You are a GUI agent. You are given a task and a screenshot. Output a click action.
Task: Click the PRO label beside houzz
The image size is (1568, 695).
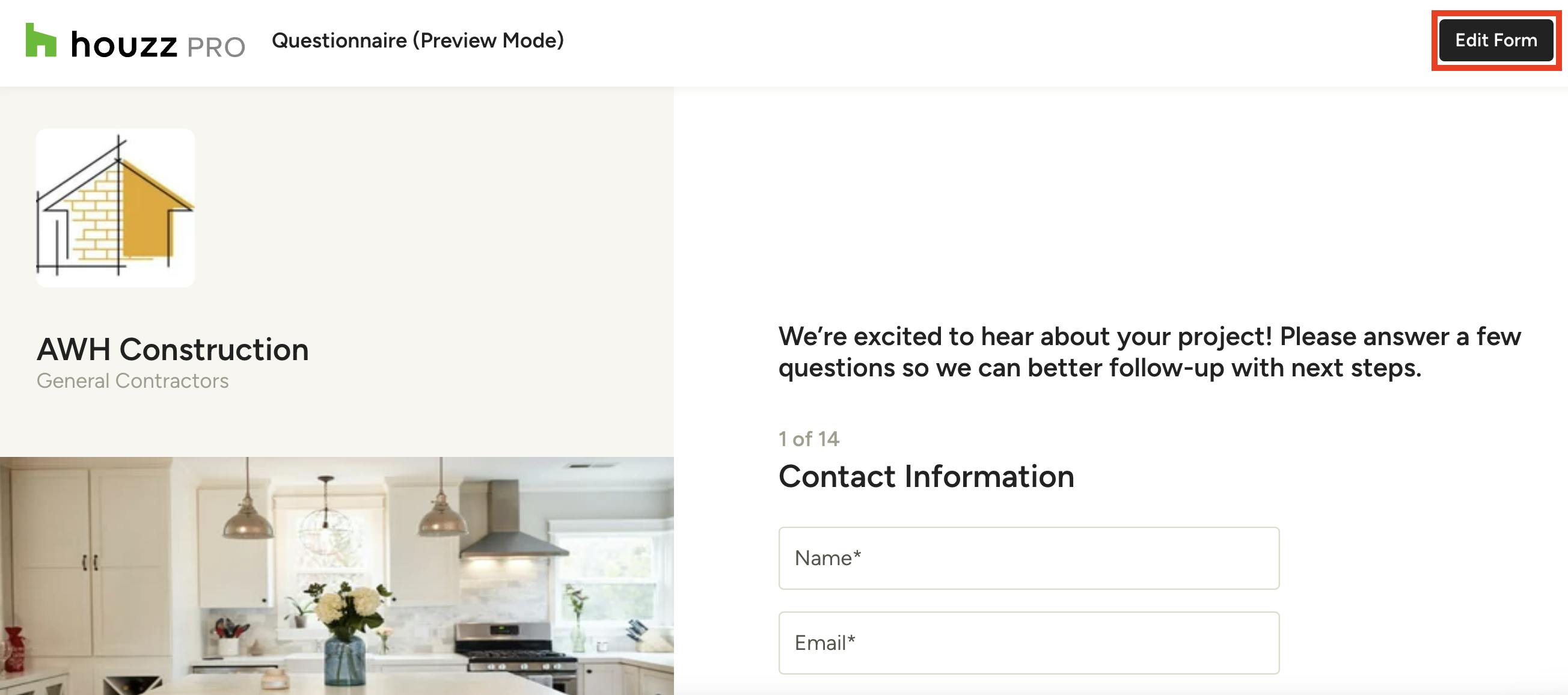pos(215,47)
